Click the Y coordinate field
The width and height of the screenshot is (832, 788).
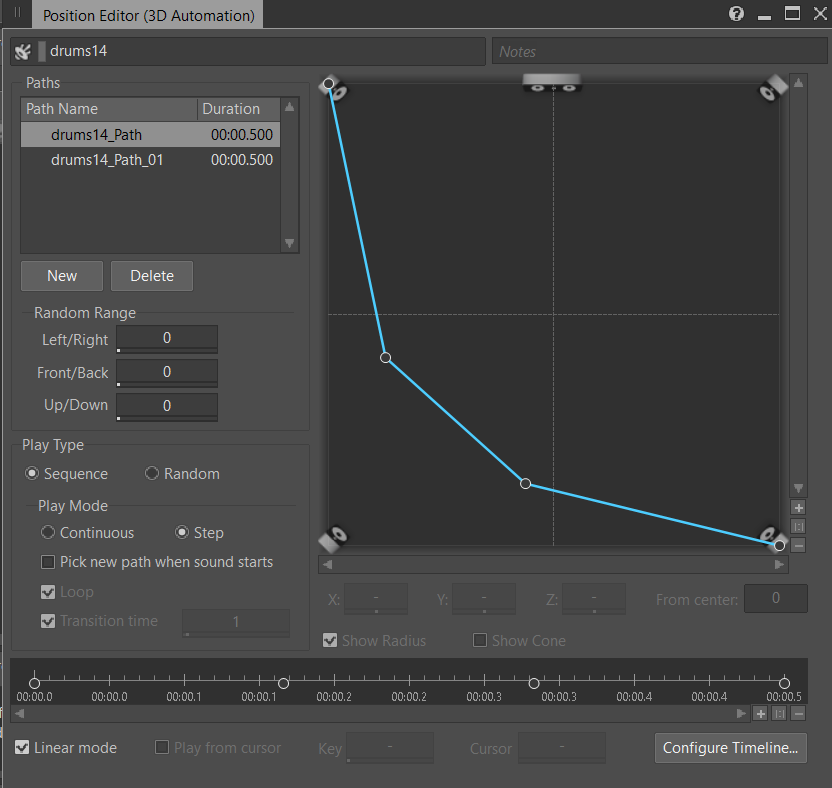click(x=483, y=599)
